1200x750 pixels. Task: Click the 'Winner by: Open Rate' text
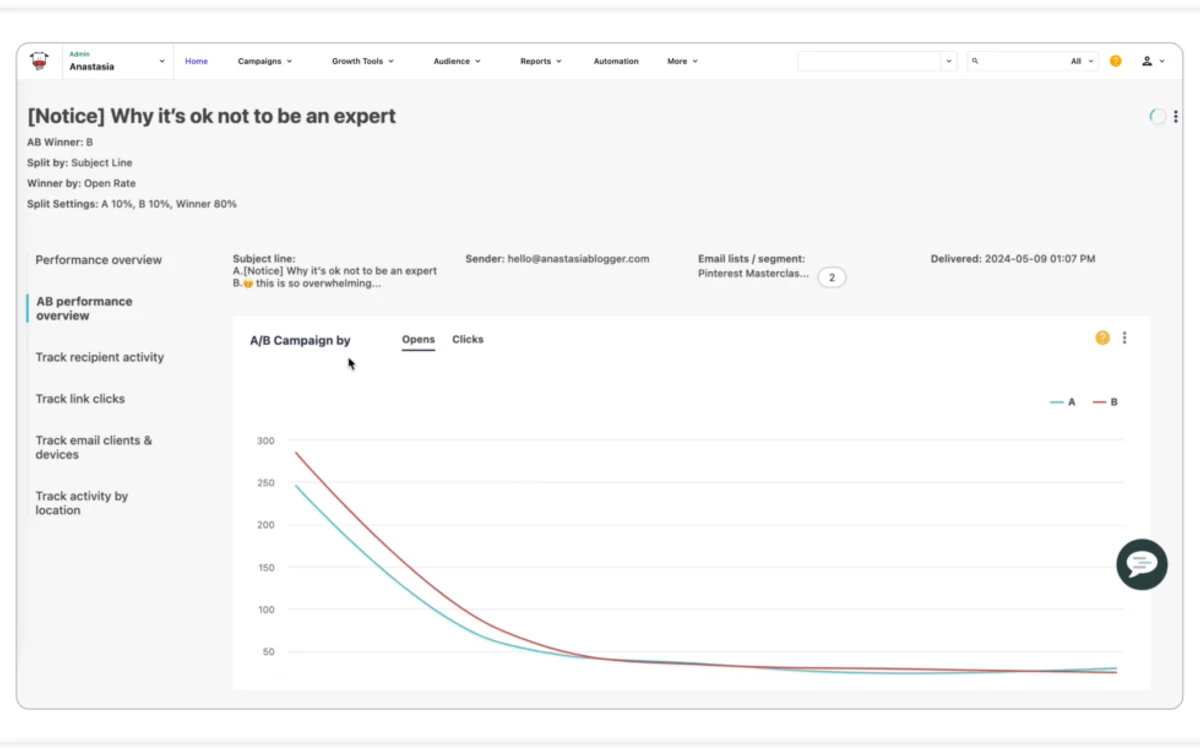pos(81,184)
